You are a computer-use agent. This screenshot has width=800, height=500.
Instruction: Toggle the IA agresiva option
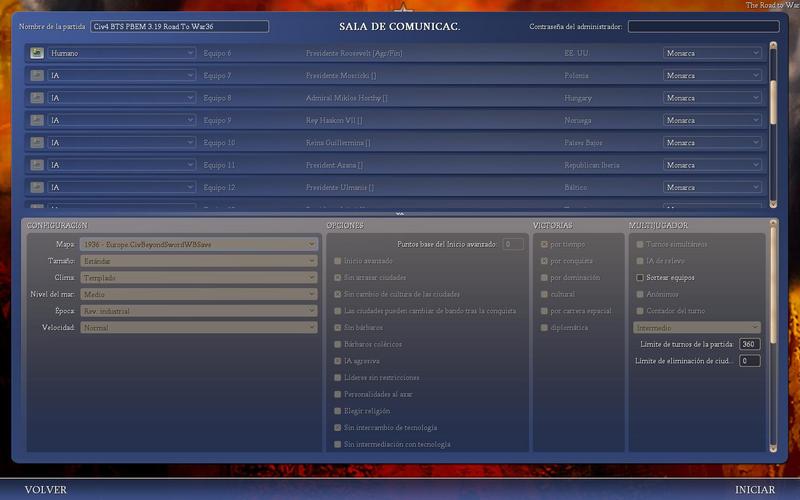[x=338, y=360]
